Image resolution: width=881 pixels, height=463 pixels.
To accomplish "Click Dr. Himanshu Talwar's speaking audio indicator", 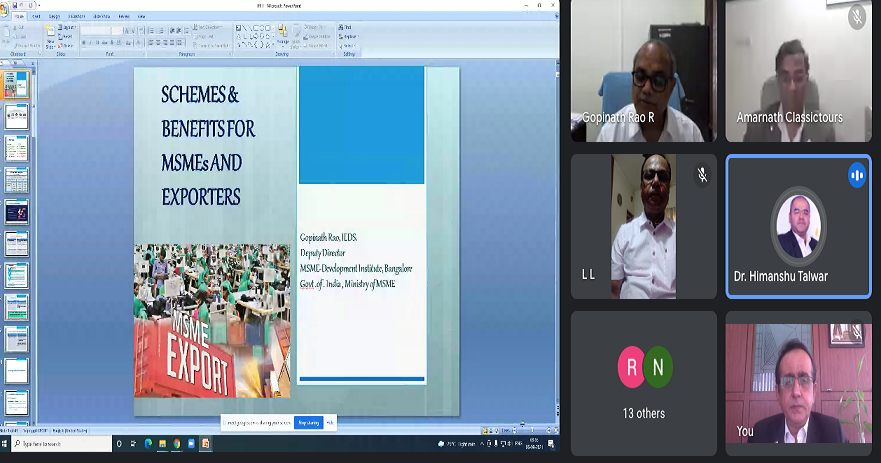I will click(x=856, y=174).
